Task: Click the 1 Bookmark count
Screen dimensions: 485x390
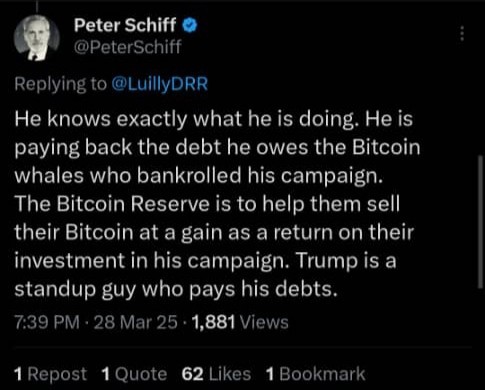Action: (x=315, y=374)
